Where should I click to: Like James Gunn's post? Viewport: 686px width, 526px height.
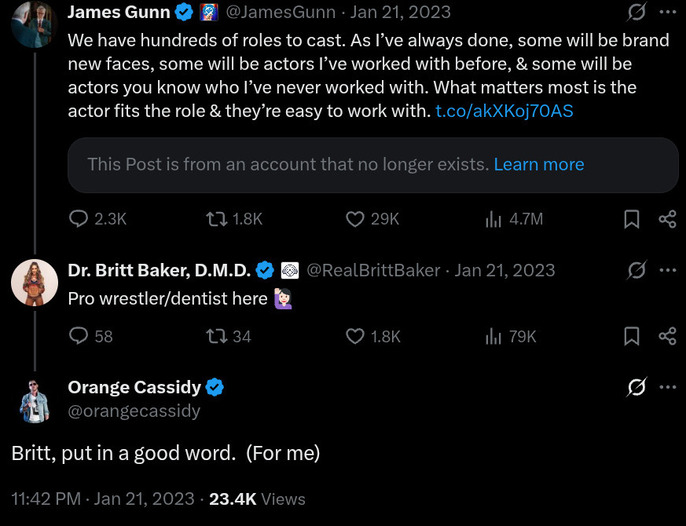(x=355, y=219)
